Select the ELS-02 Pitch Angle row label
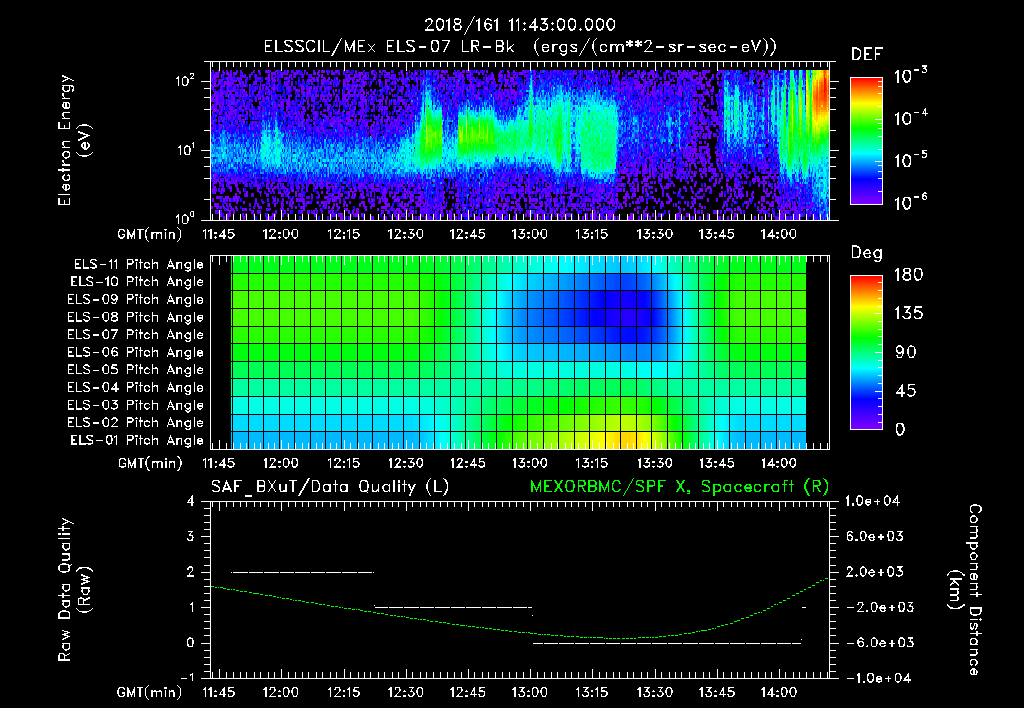 coord(135,423)
